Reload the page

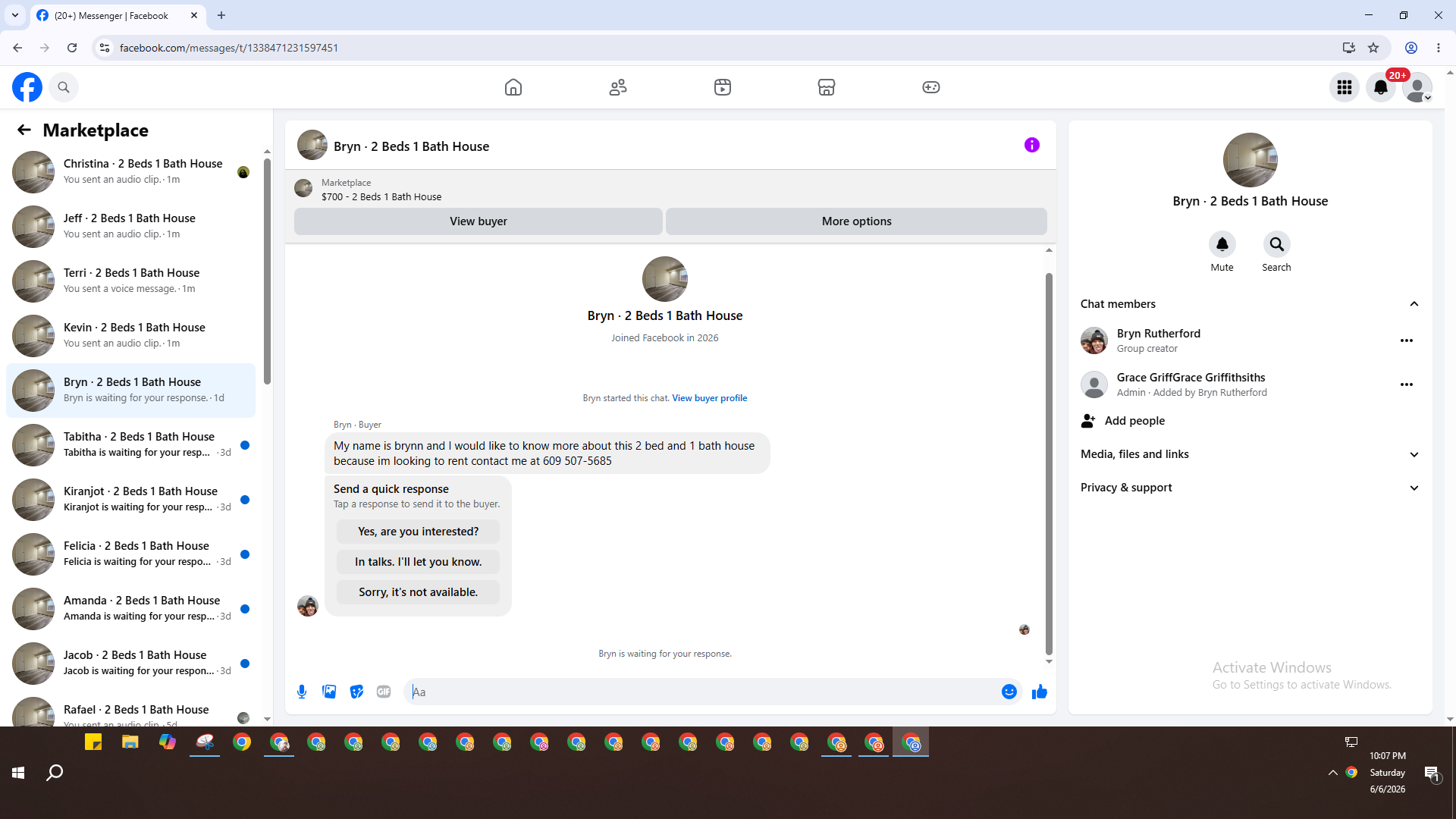click(x=72, y=48)
